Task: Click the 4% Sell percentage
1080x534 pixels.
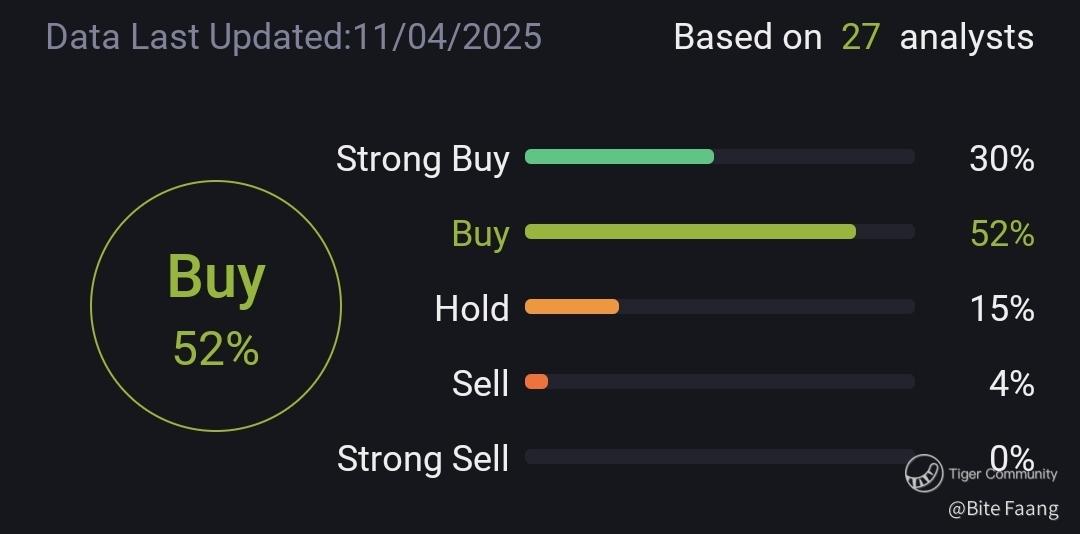Action: tap(1012, 384)
